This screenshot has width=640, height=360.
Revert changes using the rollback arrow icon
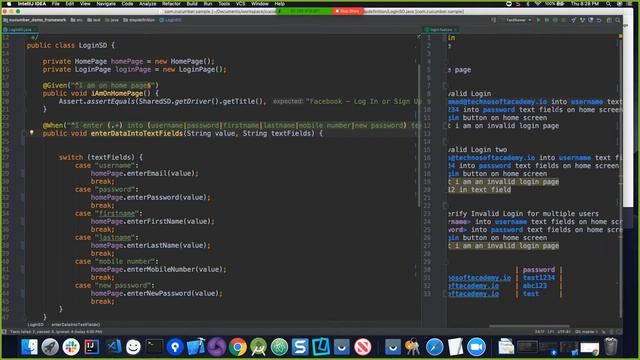599,20
